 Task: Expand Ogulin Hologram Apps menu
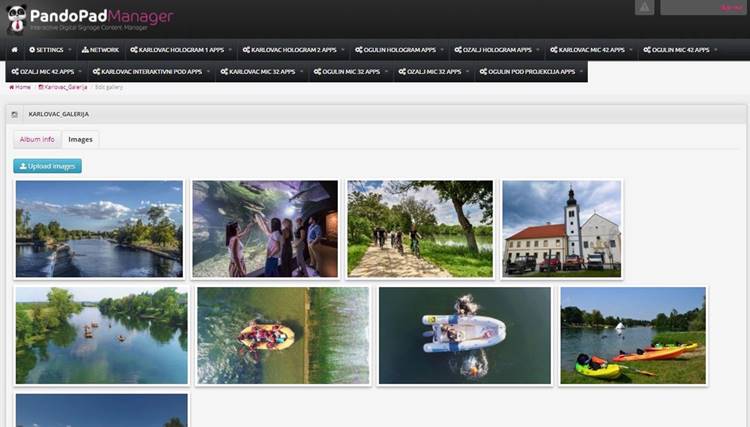(399, 50)
